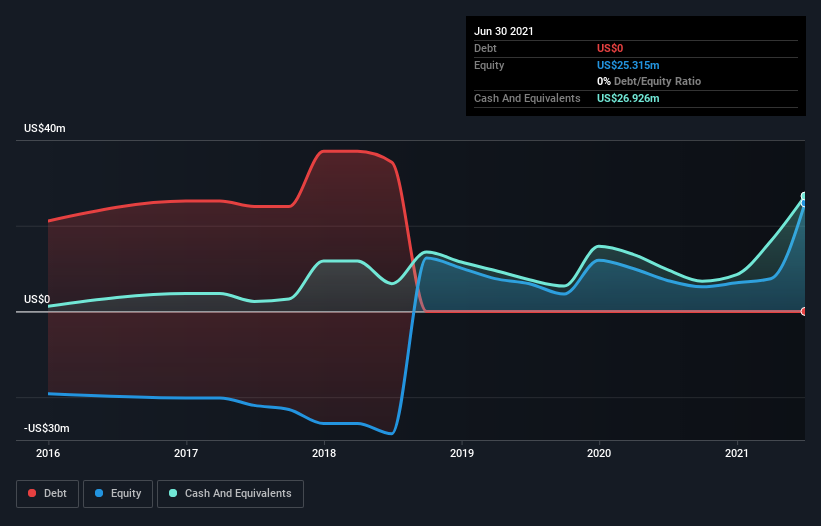Select the 2020 x-axis label

(x=599, y=453)
